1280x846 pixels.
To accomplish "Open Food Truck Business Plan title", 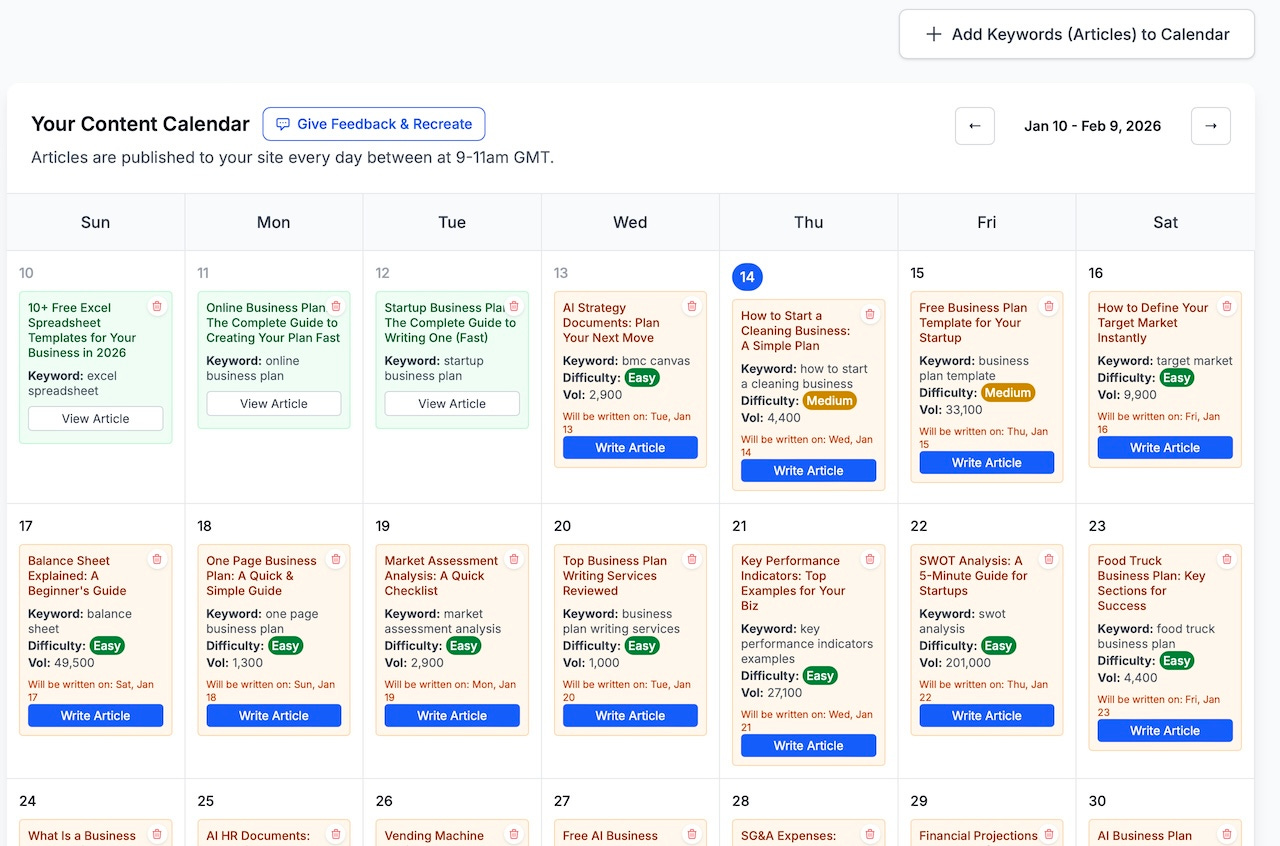I will 1151,583.
